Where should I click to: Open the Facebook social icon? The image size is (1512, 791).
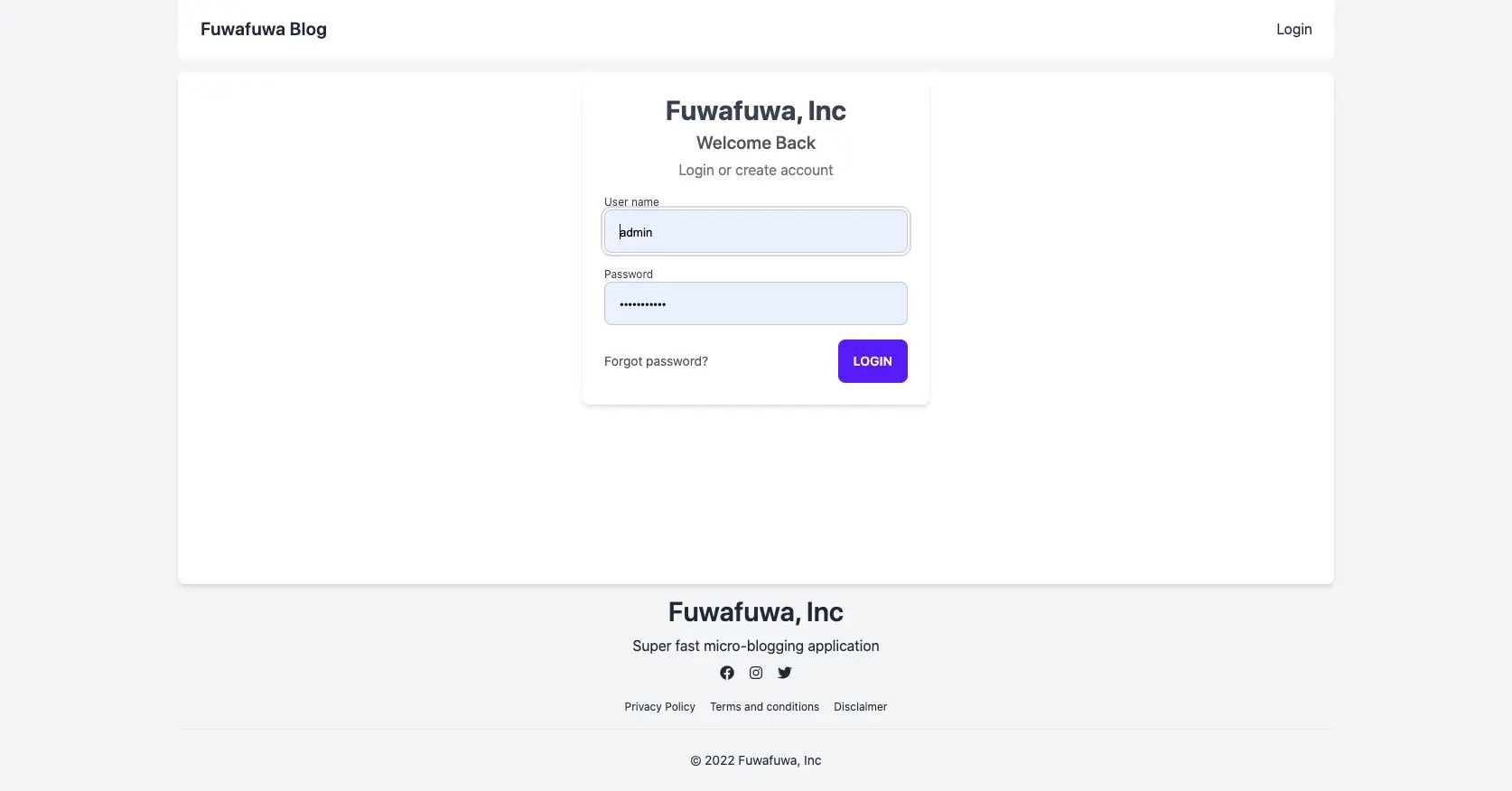click(727, 673)
